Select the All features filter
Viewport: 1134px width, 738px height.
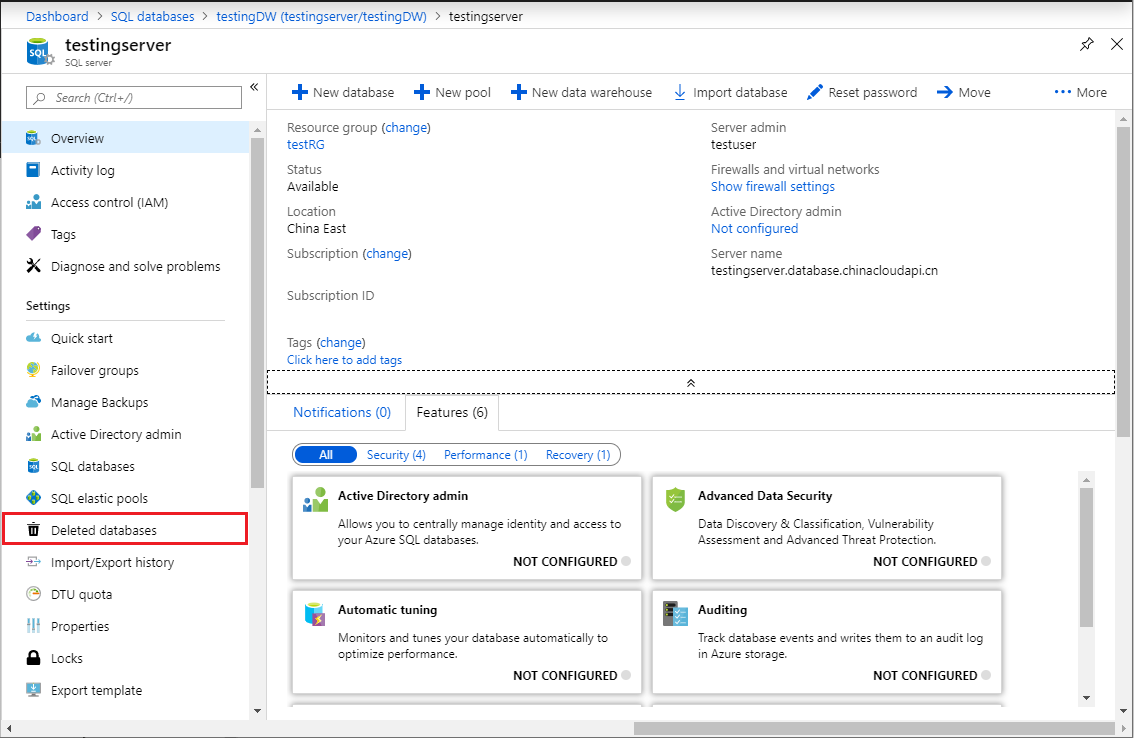click(x=325, y=454)
